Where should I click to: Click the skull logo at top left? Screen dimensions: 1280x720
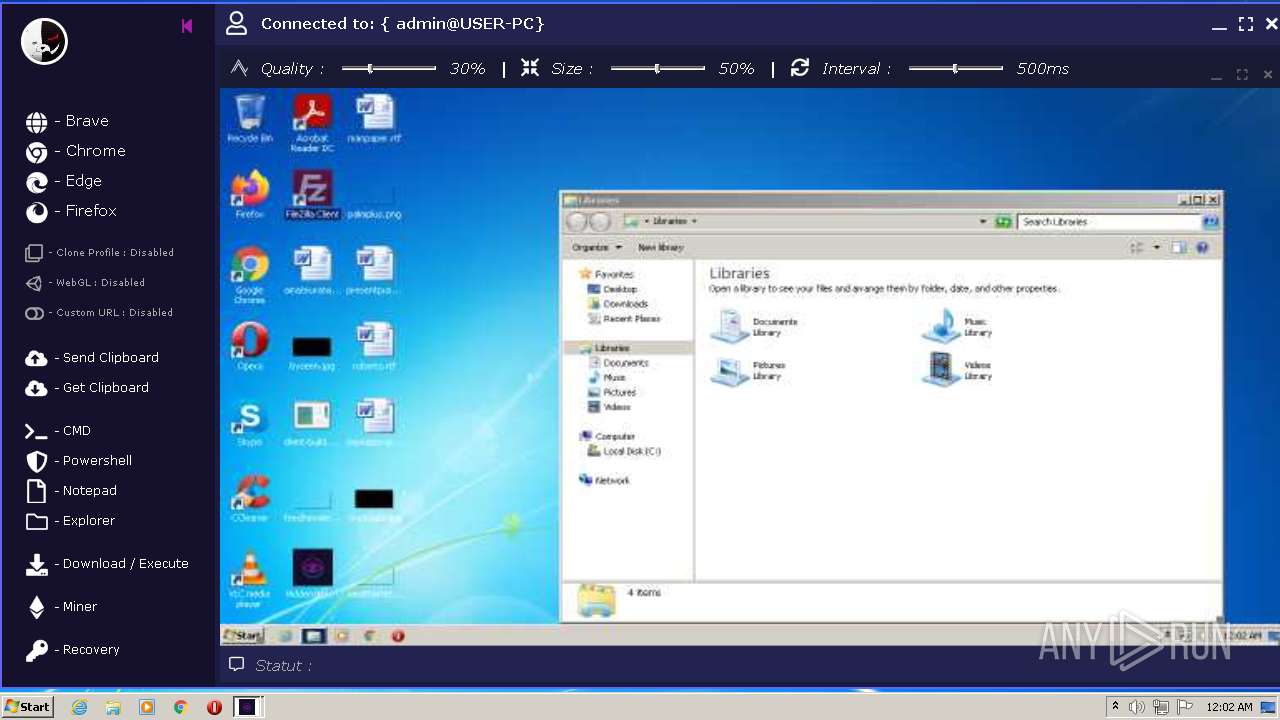pyautogui.click(x=44, y=41)
